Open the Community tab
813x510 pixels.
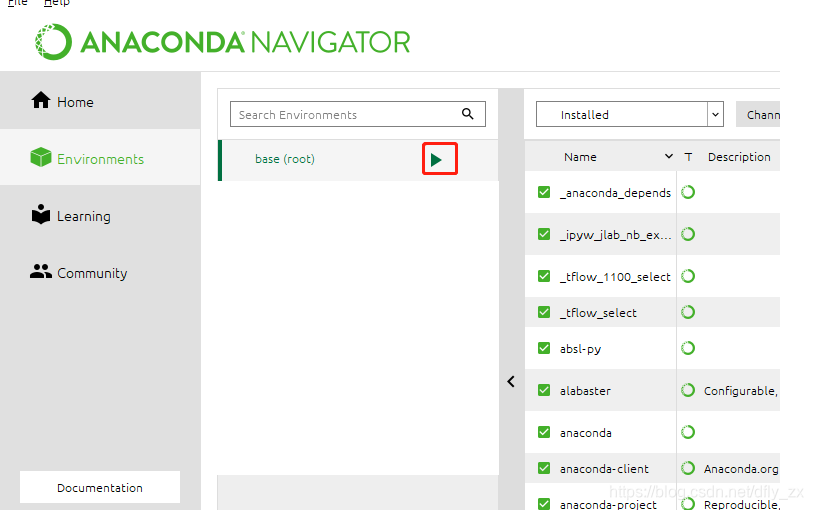(x=100, y=272)
